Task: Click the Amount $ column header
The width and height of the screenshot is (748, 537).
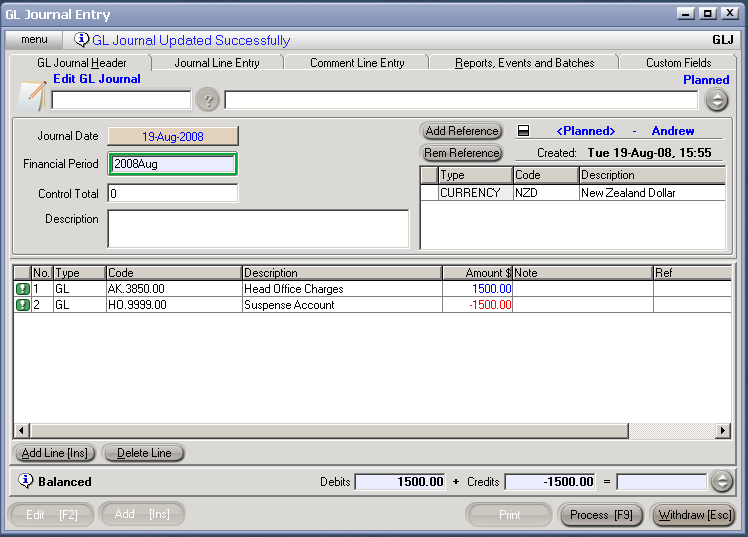Action: point(478,273)
